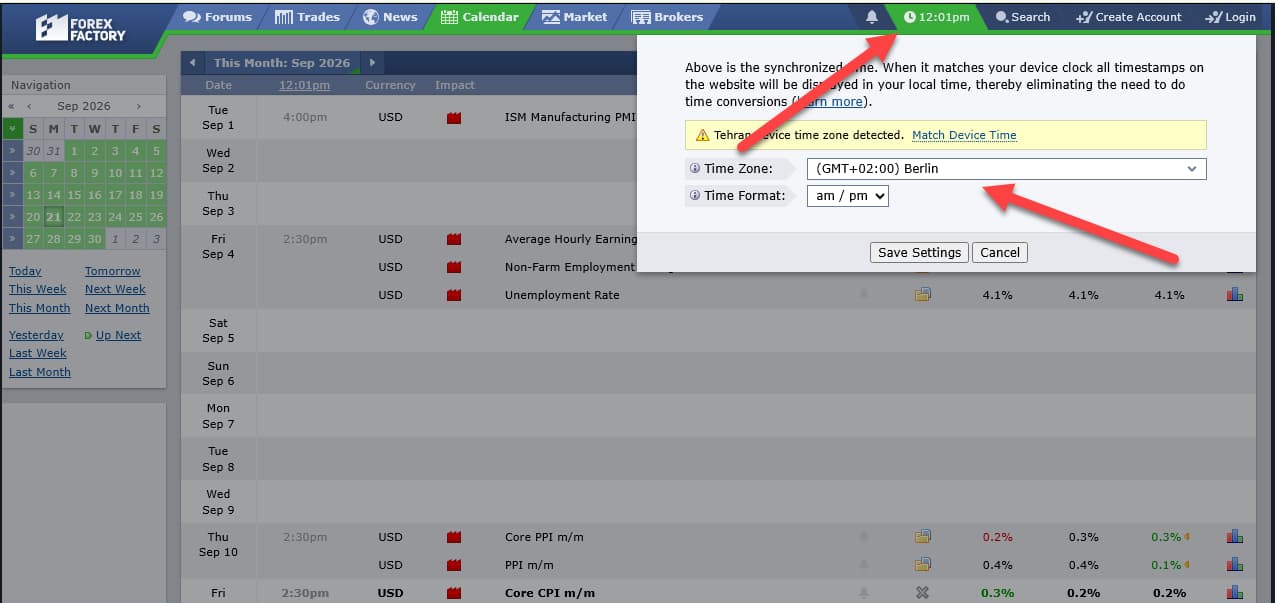The image size is (1275, 603).
Task: Click the Tomorrow navigation link
Action: tap(113, 271)
